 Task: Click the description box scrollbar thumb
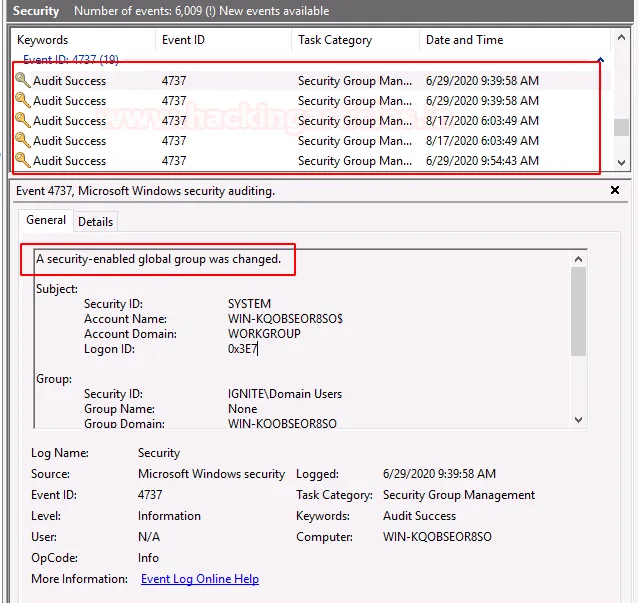tap(578, 311)
